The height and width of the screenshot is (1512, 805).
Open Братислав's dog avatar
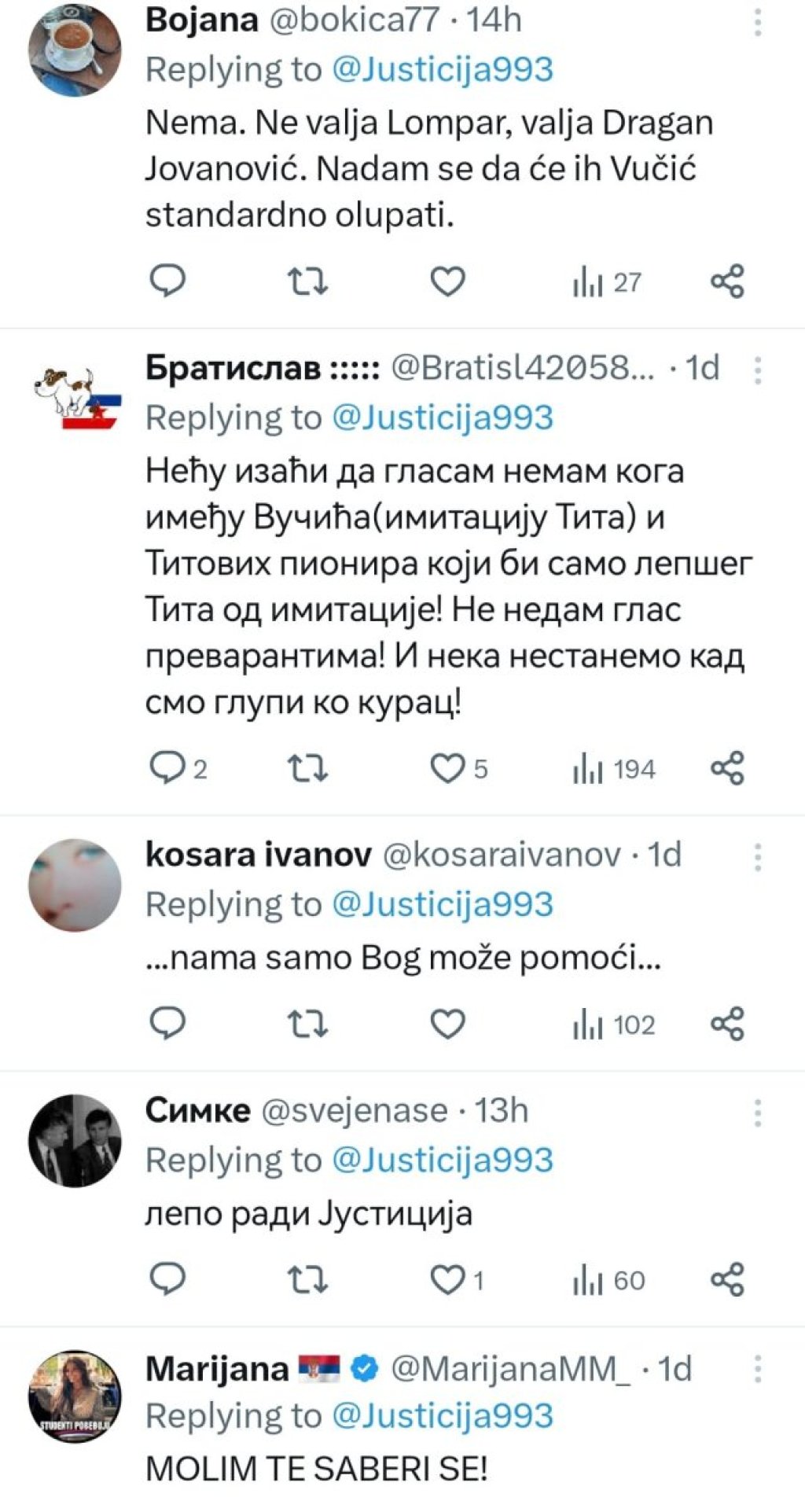coord(75,397)
